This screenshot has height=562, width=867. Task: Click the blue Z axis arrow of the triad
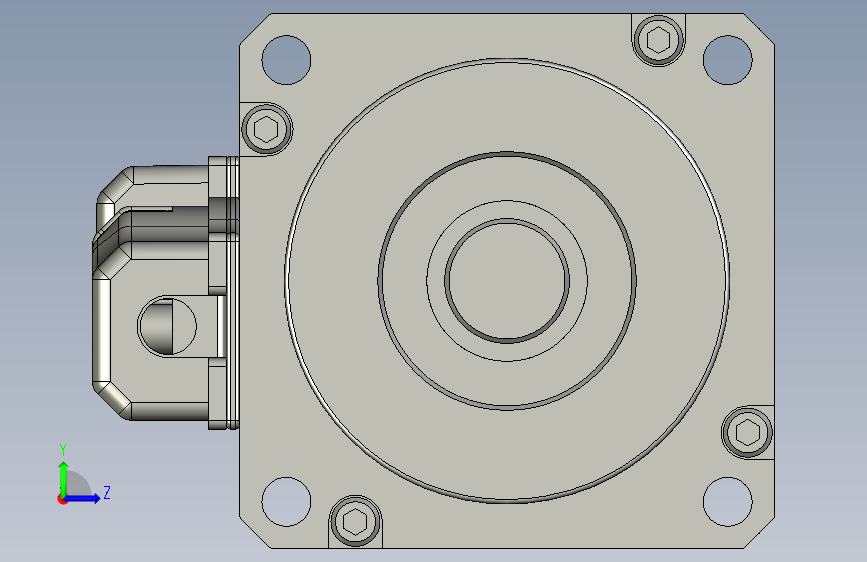point(82,498)
